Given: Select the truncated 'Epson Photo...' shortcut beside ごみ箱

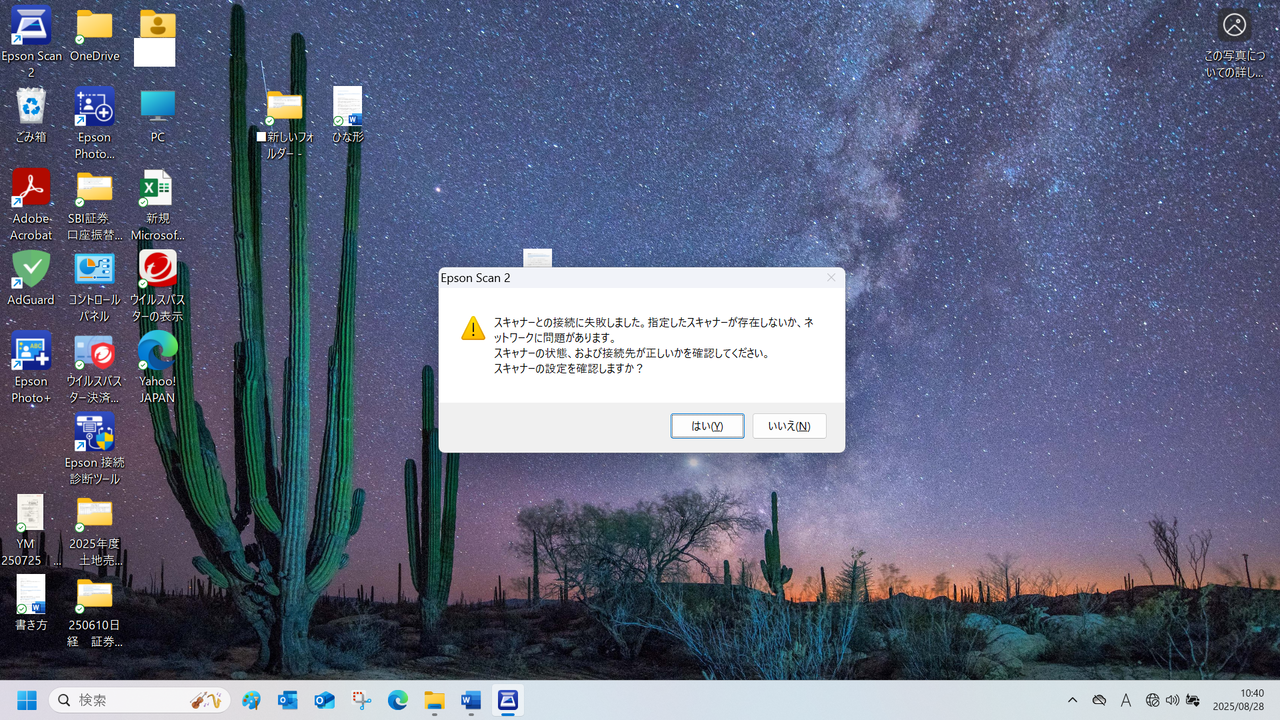Looking at the screenshot, I should coord(95,124).
